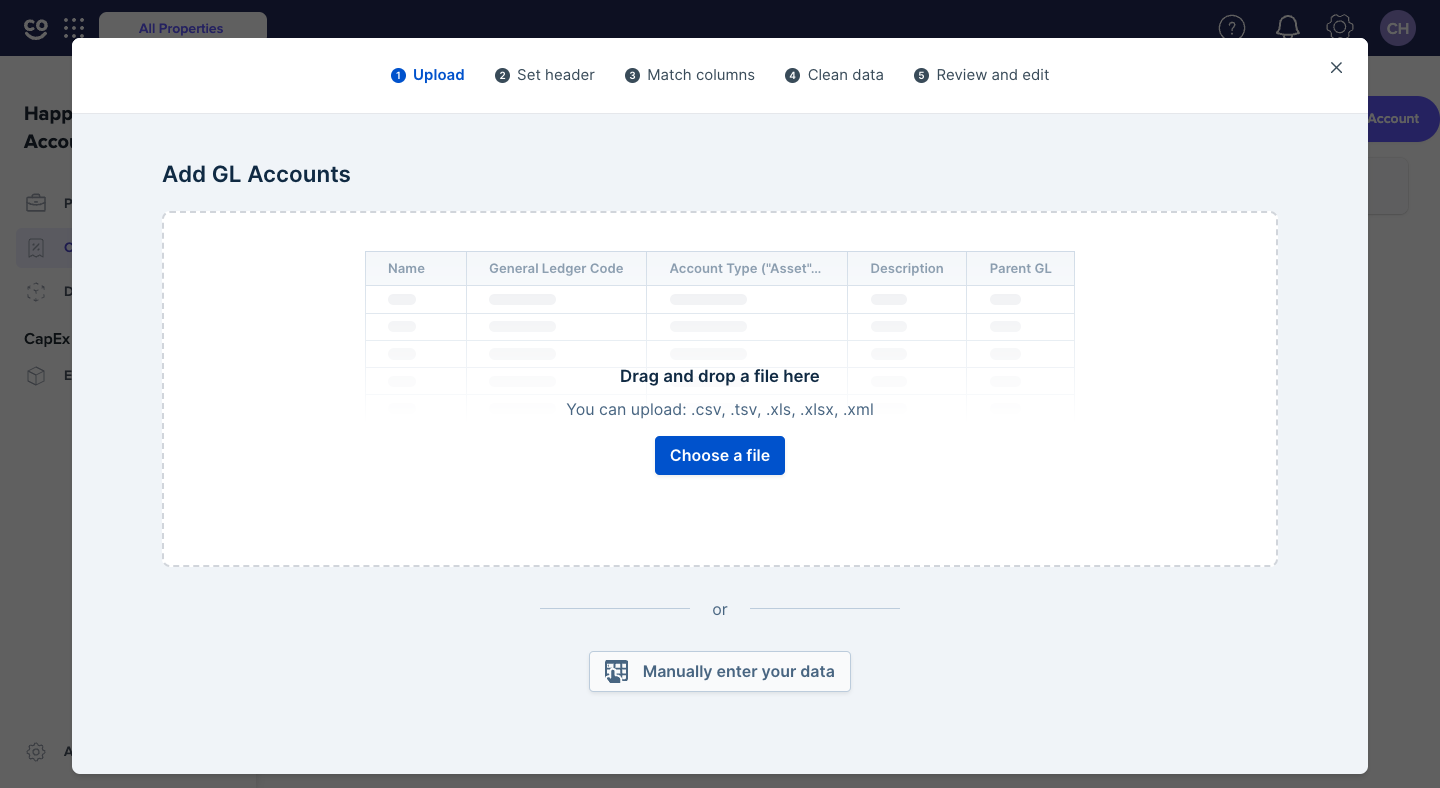Select Manually enter your data

720,671
